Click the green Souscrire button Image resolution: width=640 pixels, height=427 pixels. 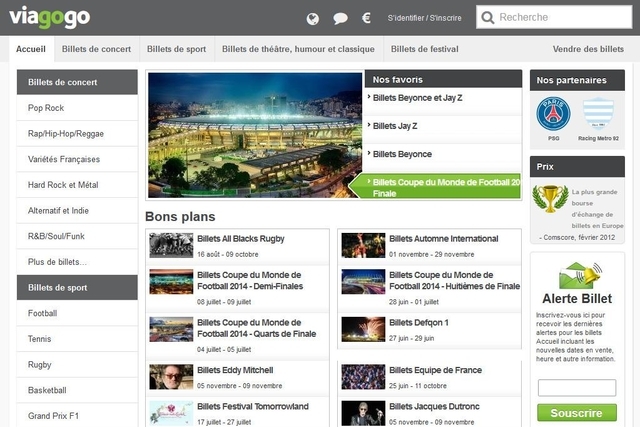click(577, 413)
